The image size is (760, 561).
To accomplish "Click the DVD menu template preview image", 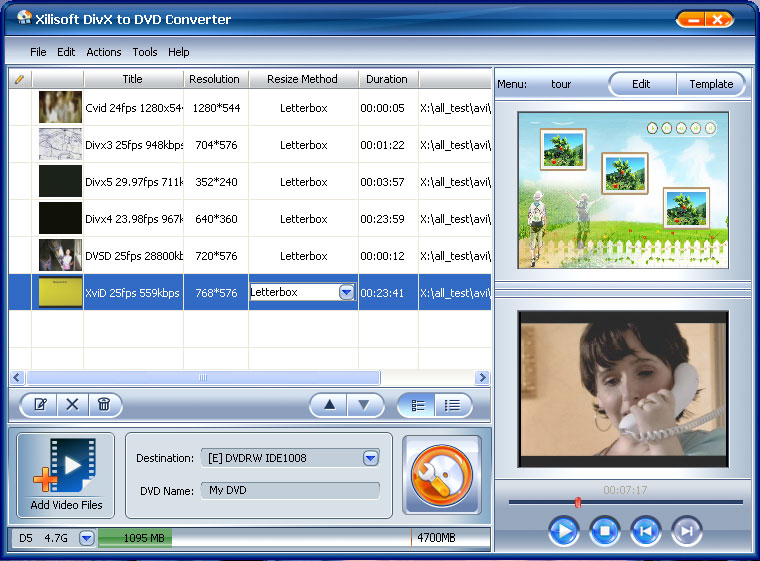I will tap(623, 190).
